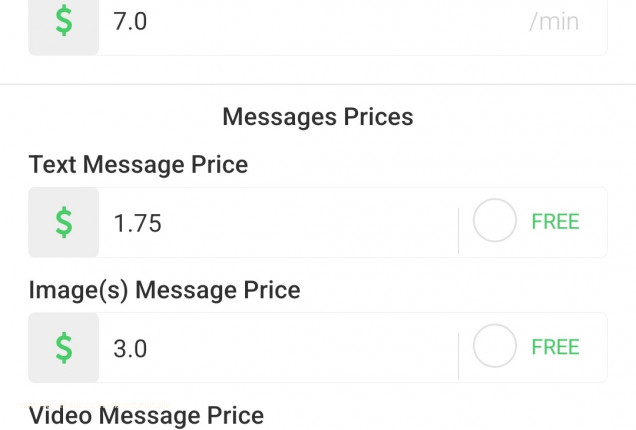Select the Video Message Price label
This screenshot has height=430, width=636.
pyautogui.click(x=146, y=415)
